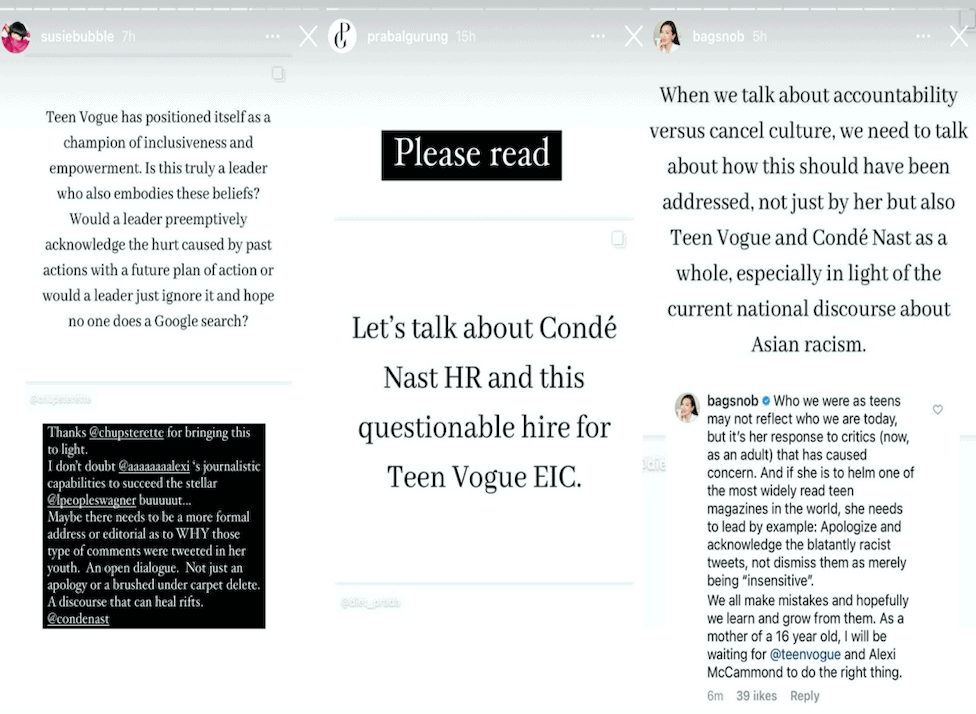
Task: Open more options on bagsnob's story
Action: pos(924,37)
